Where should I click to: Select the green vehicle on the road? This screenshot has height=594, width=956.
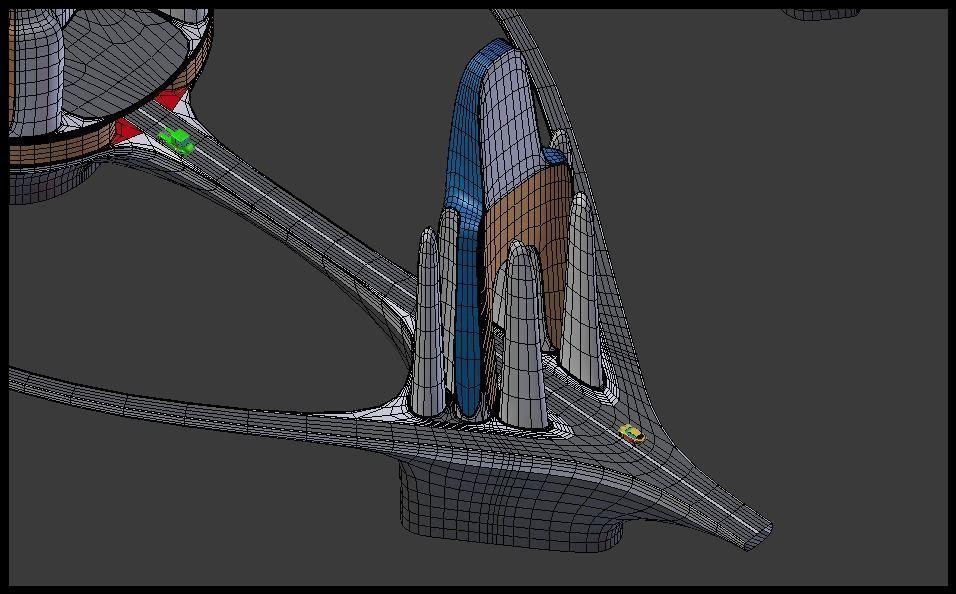coord(177,141)
